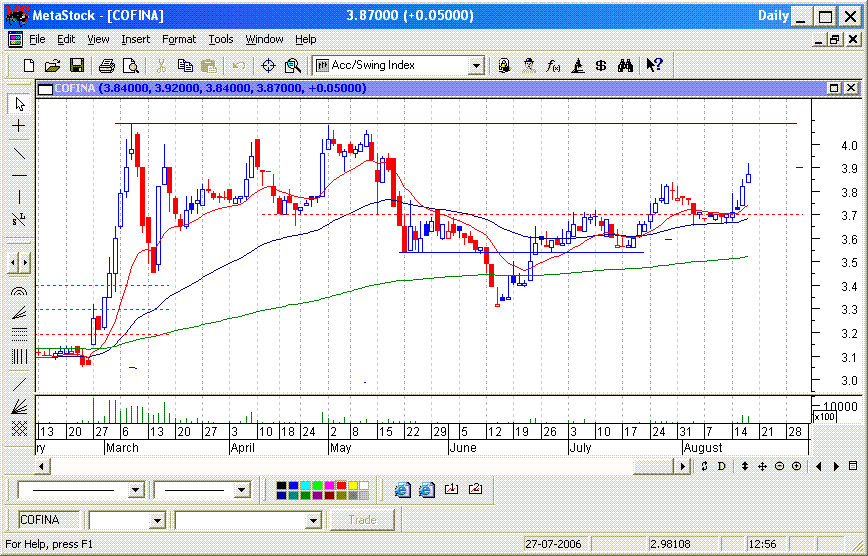Image resolution: width=868 pixels, height=556 pixels.
Task: Click the magnifier zoom icon in top toolbar
Action: coord(292,66)
